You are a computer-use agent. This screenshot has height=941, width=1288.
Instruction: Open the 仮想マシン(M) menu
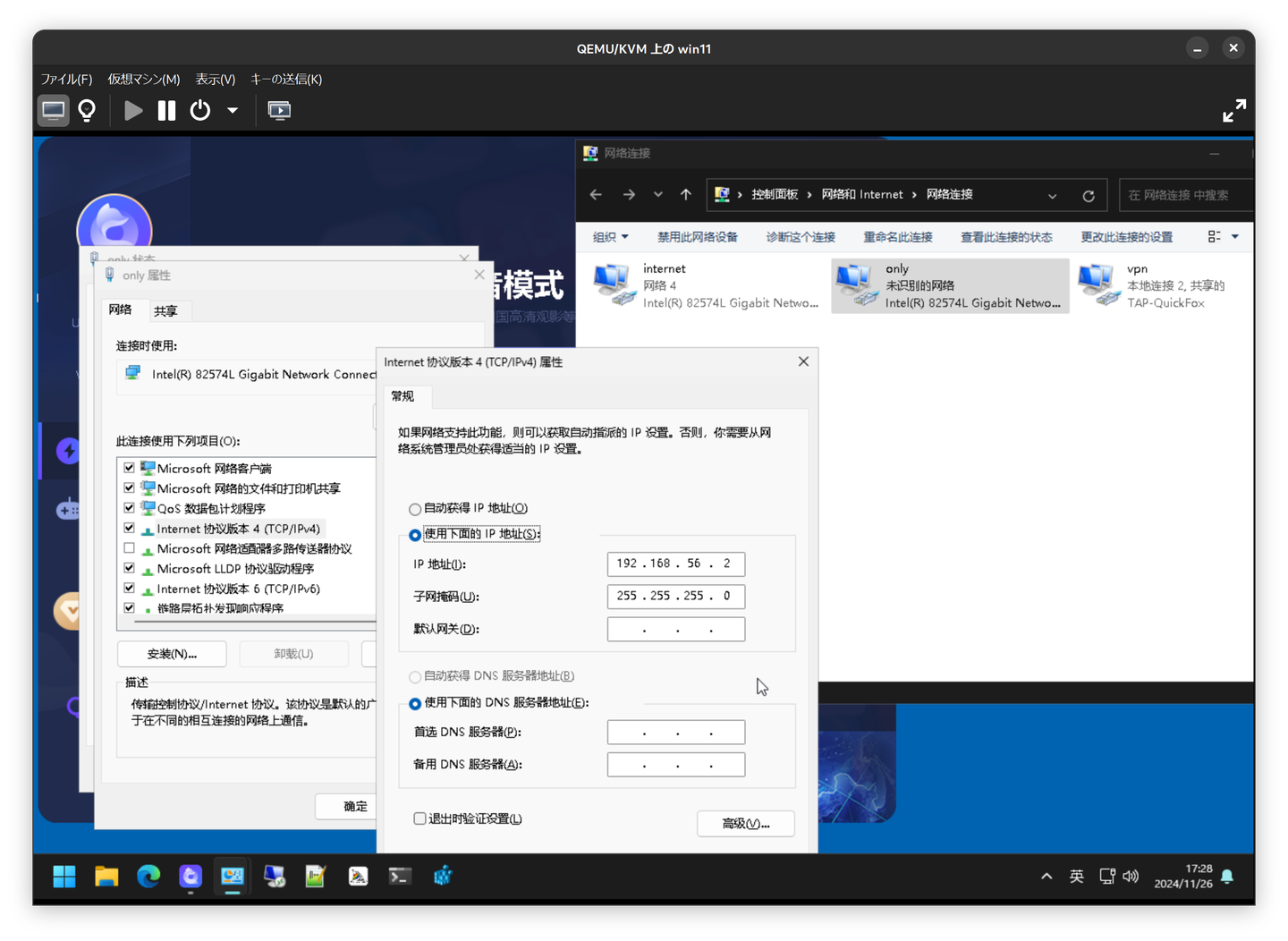[x=144, y=80]
